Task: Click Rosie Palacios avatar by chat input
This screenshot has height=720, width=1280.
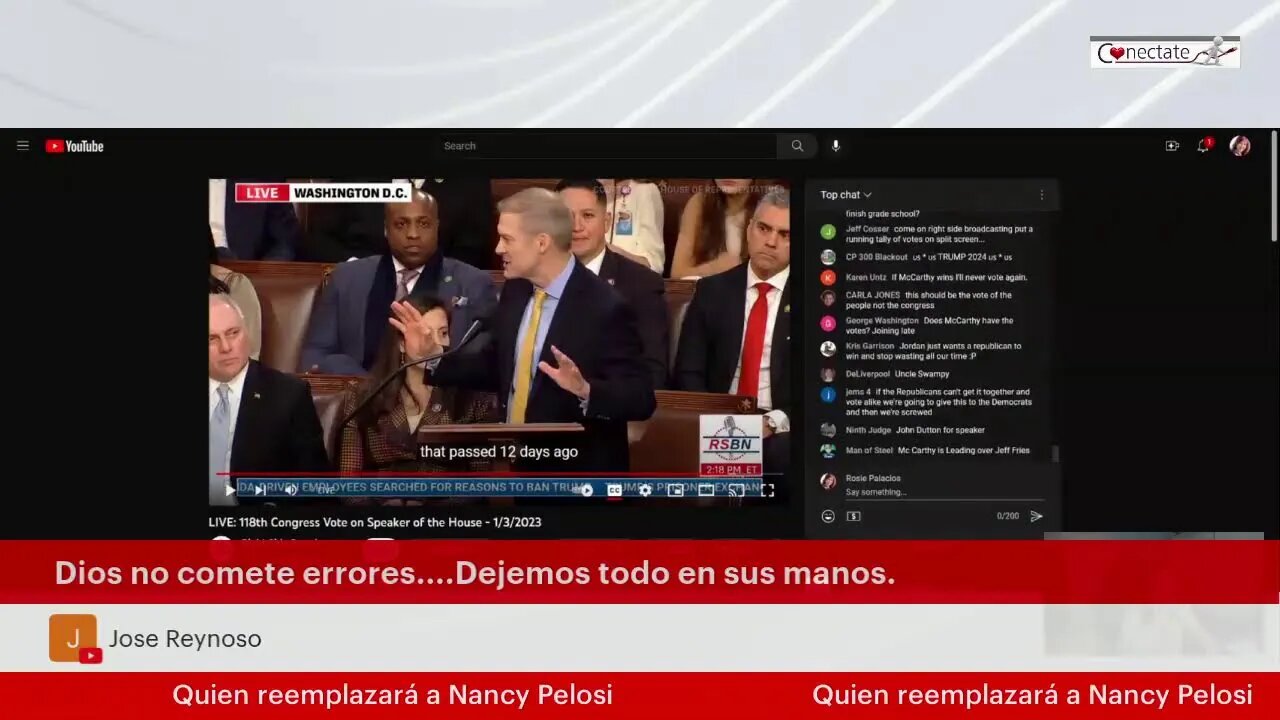Action: click(x=828, y=481)
